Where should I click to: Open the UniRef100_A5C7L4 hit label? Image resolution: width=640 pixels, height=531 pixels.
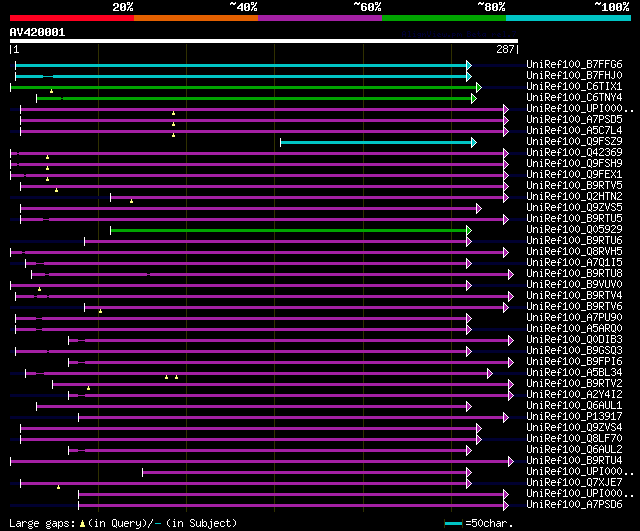coord(574,131)
